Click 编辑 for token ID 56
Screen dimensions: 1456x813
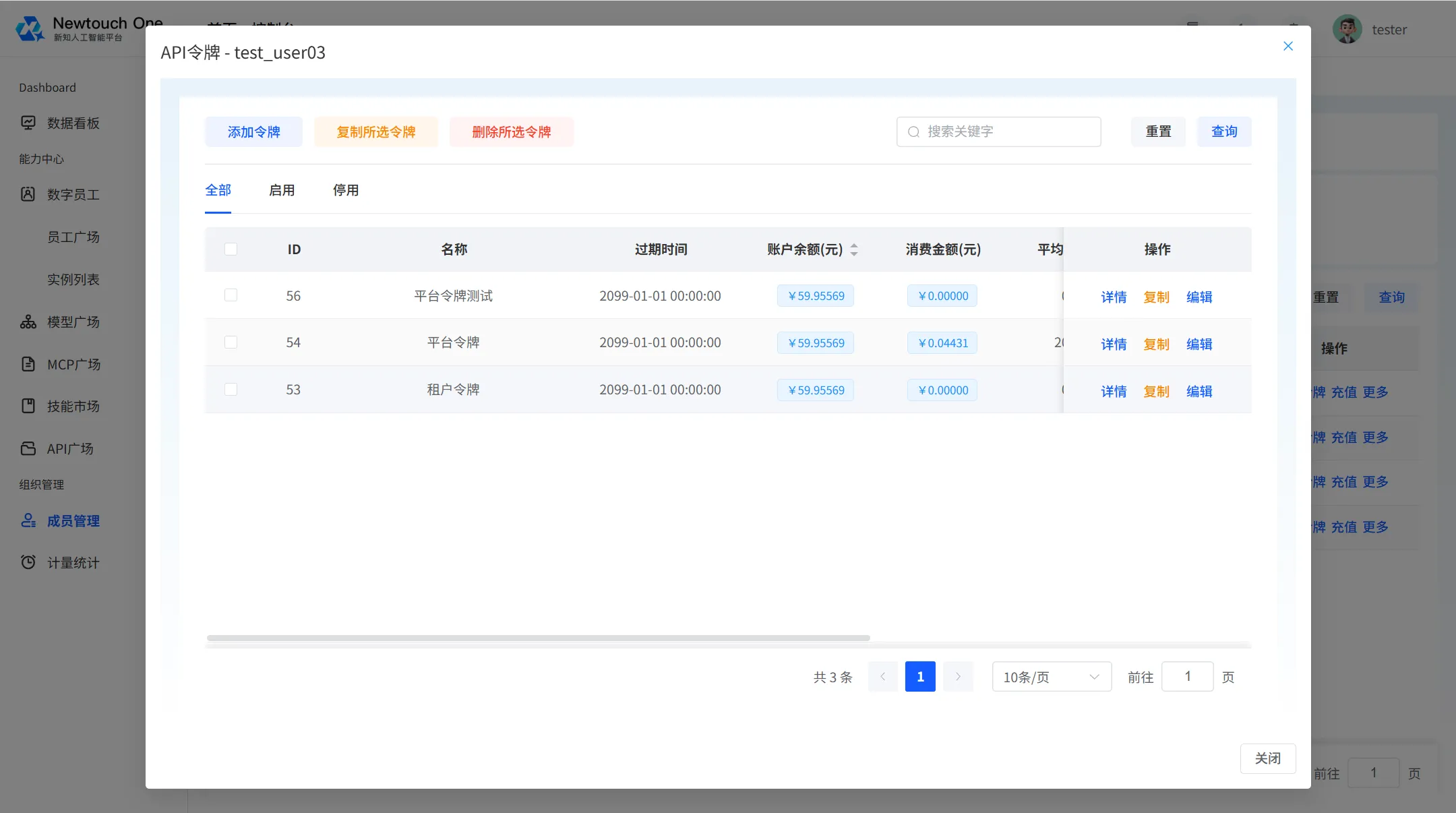1199,297
